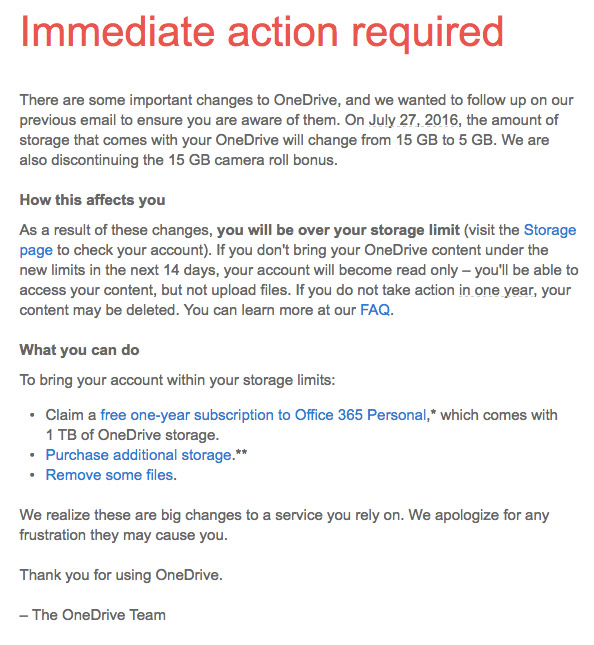
Task: Click the underlined phrase "in one year"
Action: (496, 290)
